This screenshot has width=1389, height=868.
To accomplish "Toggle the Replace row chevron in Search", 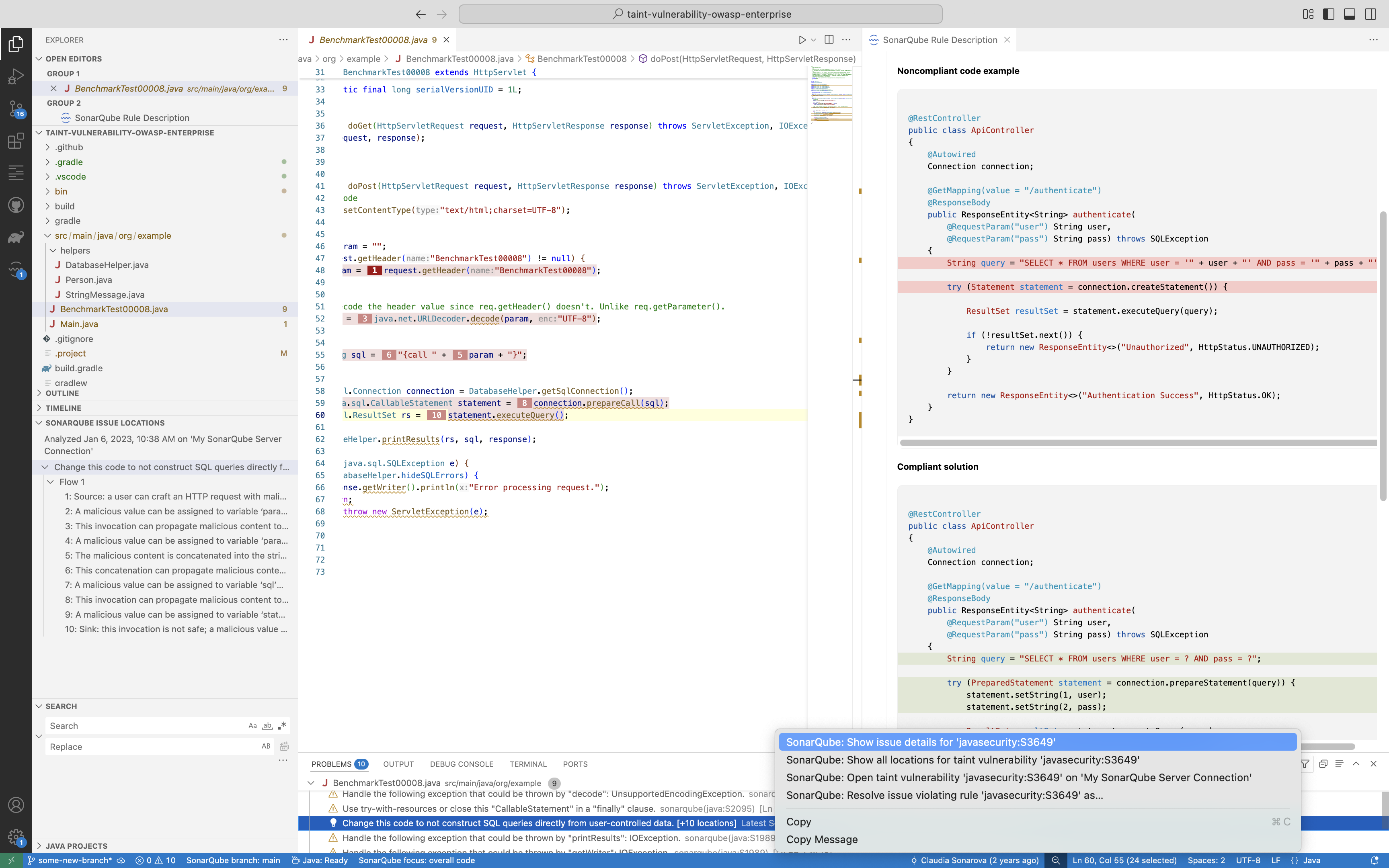I will 39,736.
